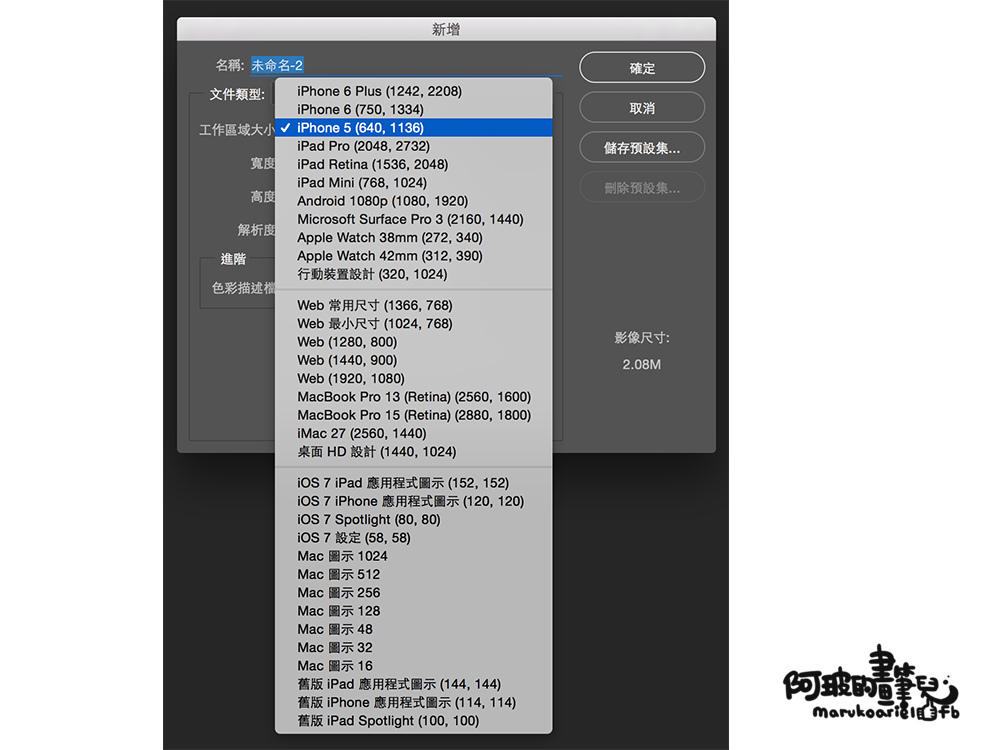
Task: Open 儲存預設集... to save preset
Action: point(642,148)
